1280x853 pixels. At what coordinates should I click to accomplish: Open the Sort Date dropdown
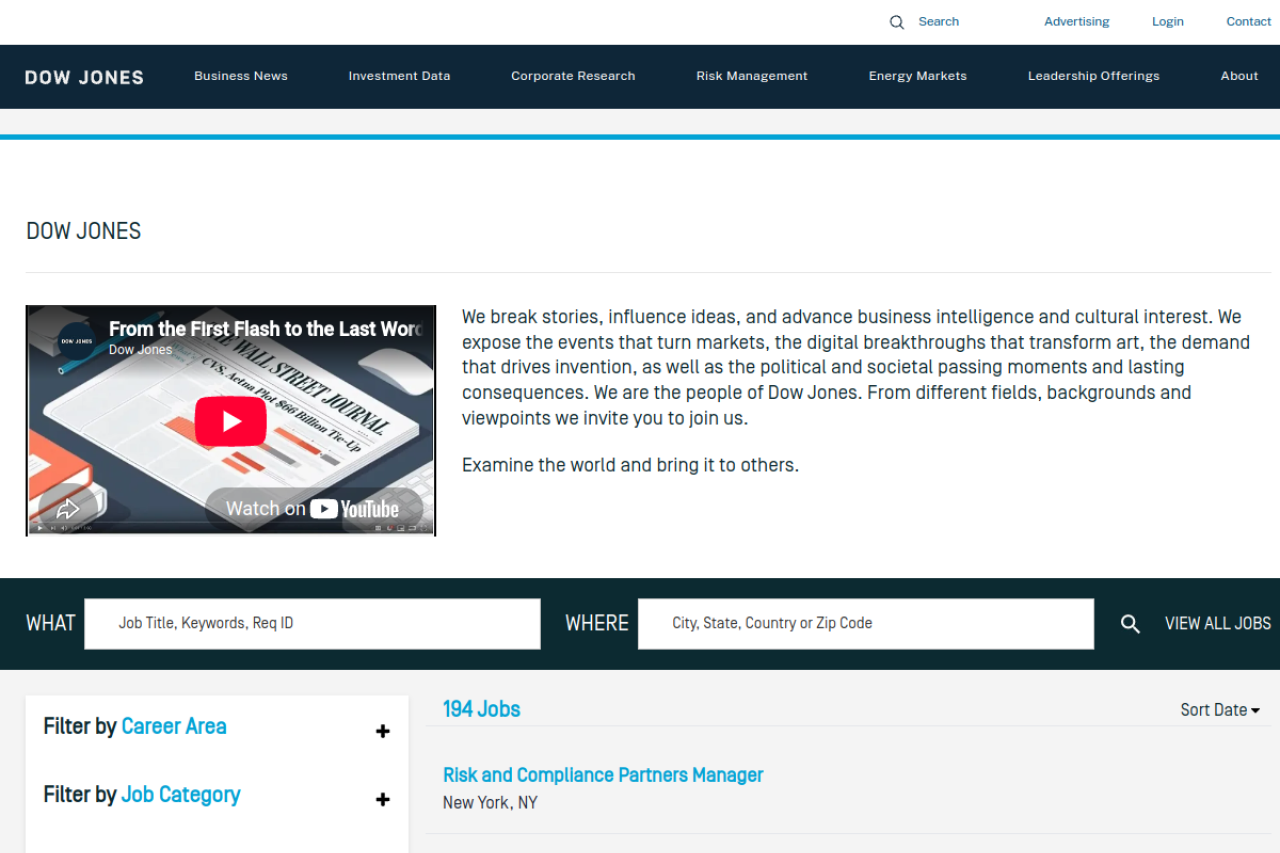(1220, 710)
